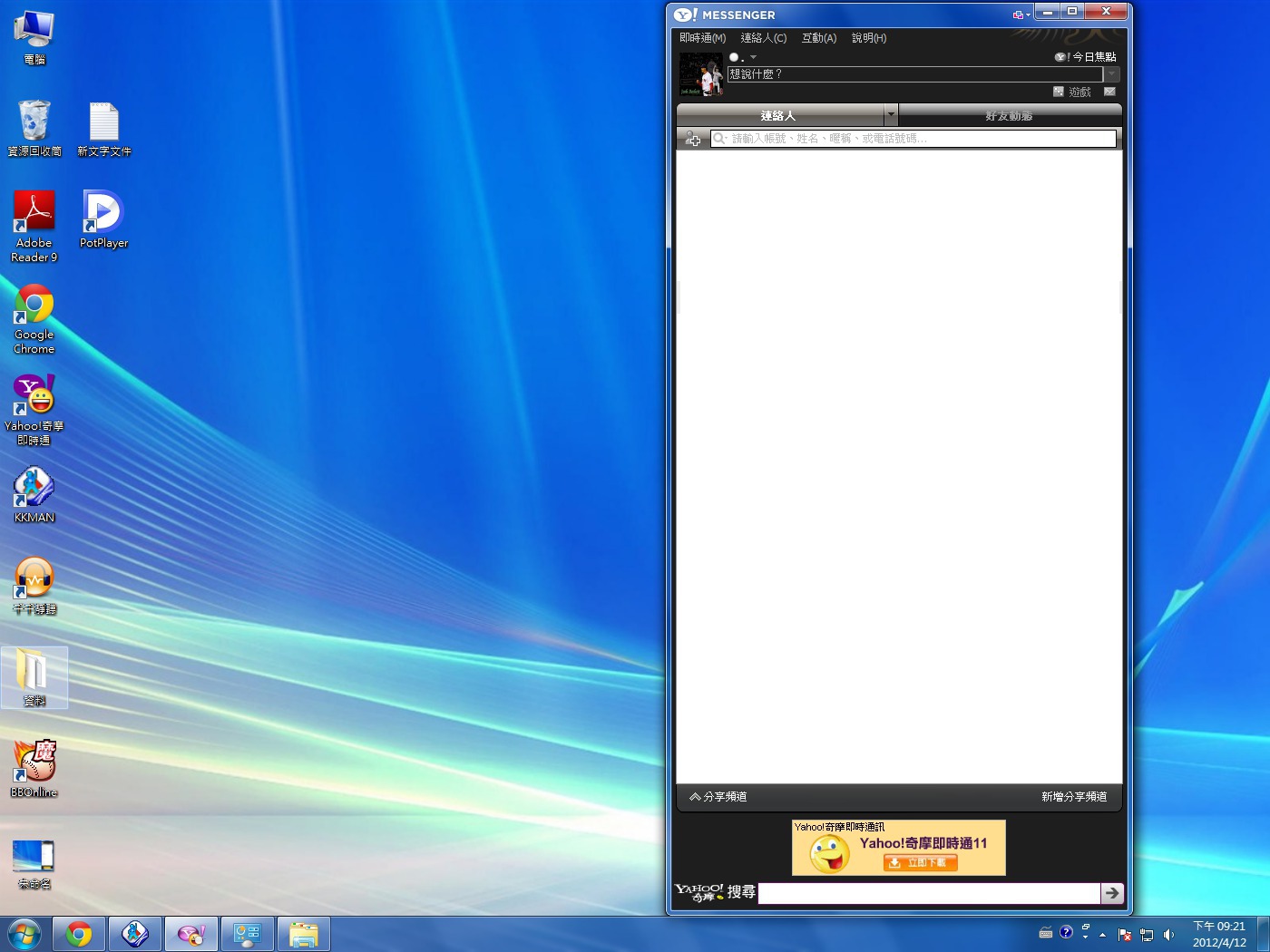Image resolution: width=1270 pixels, height=952 pixels.
Task: Click the magnifier icon in contact search
Action: pyautogui.click(x=719, y=139)
